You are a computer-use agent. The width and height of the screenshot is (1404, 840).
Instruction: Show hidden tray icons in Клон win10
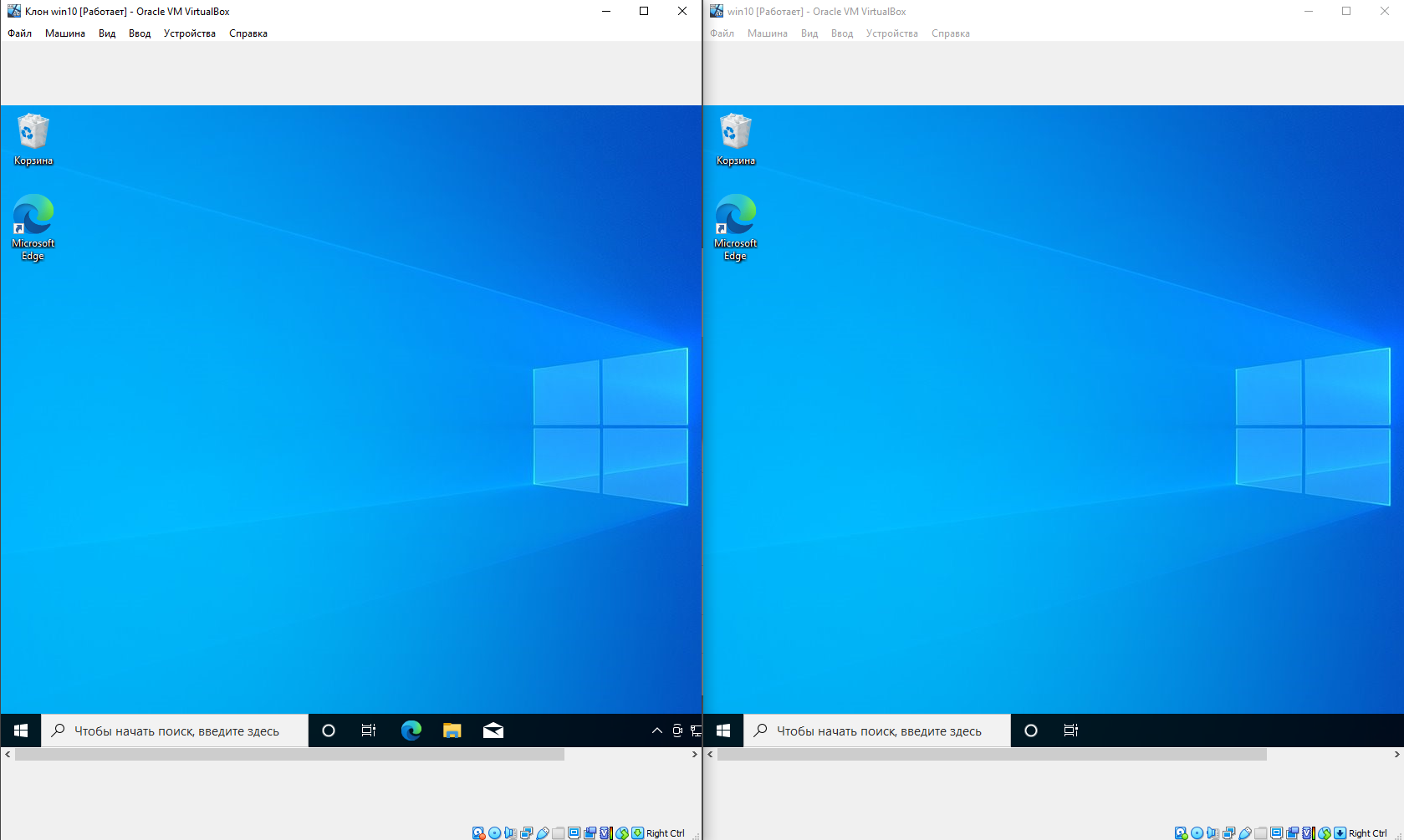(657, 731)
